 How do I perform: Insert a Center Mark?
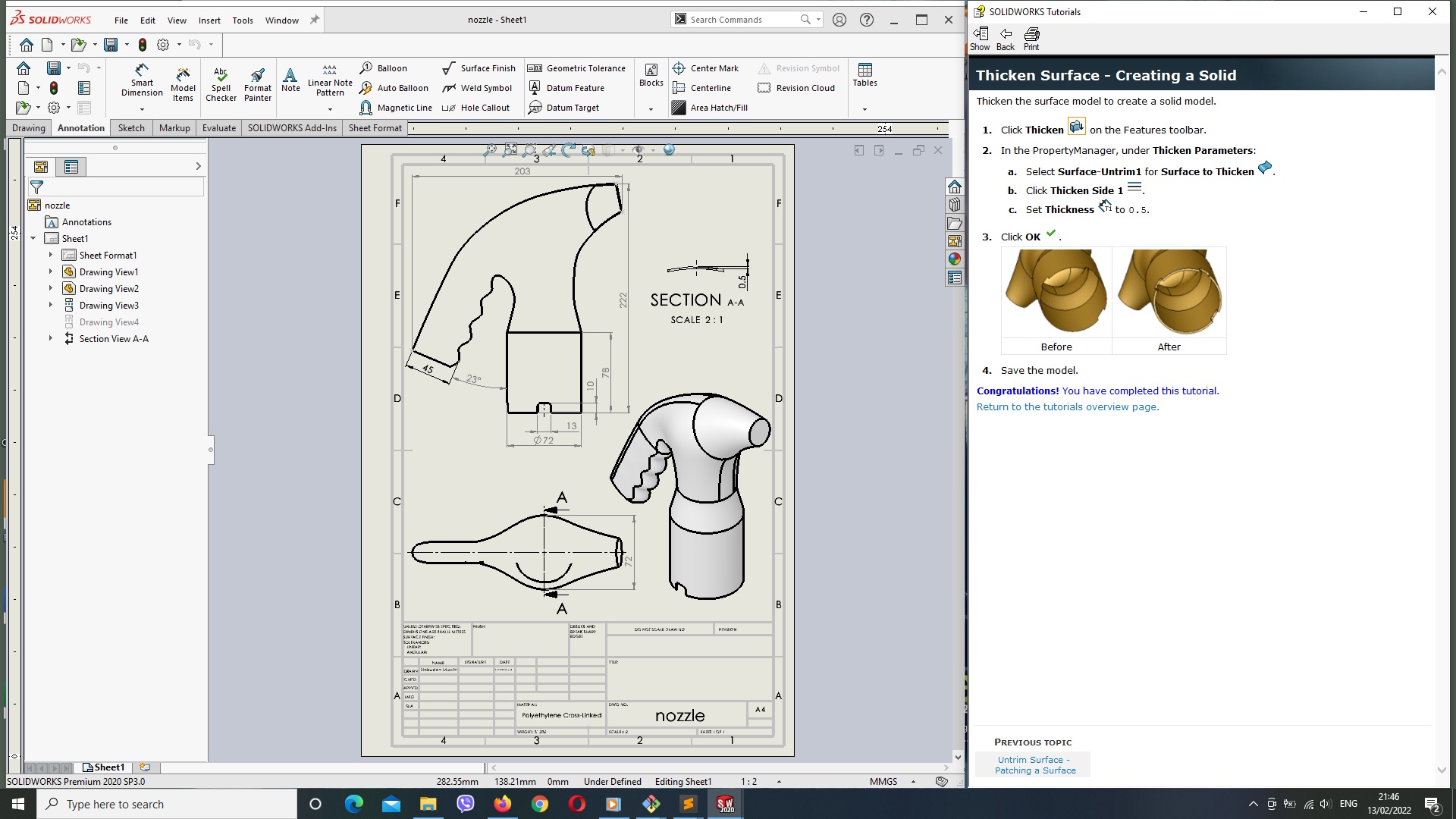[x=705, y=68]
